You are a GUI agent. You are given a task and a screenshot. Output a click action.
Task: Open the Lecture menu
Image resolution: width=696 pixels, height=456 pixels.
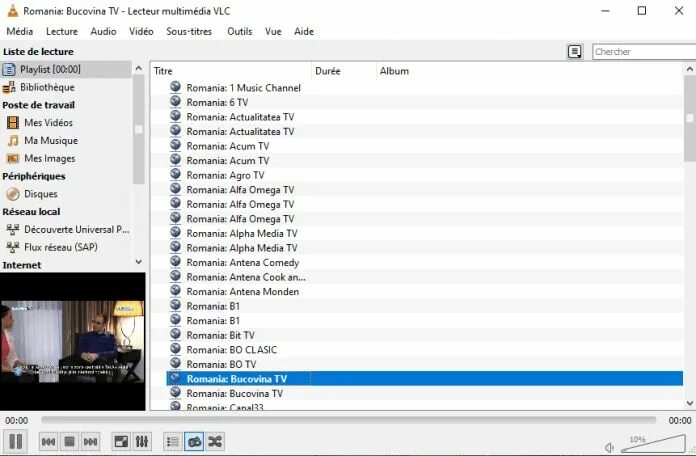click(x=62, y=32)
